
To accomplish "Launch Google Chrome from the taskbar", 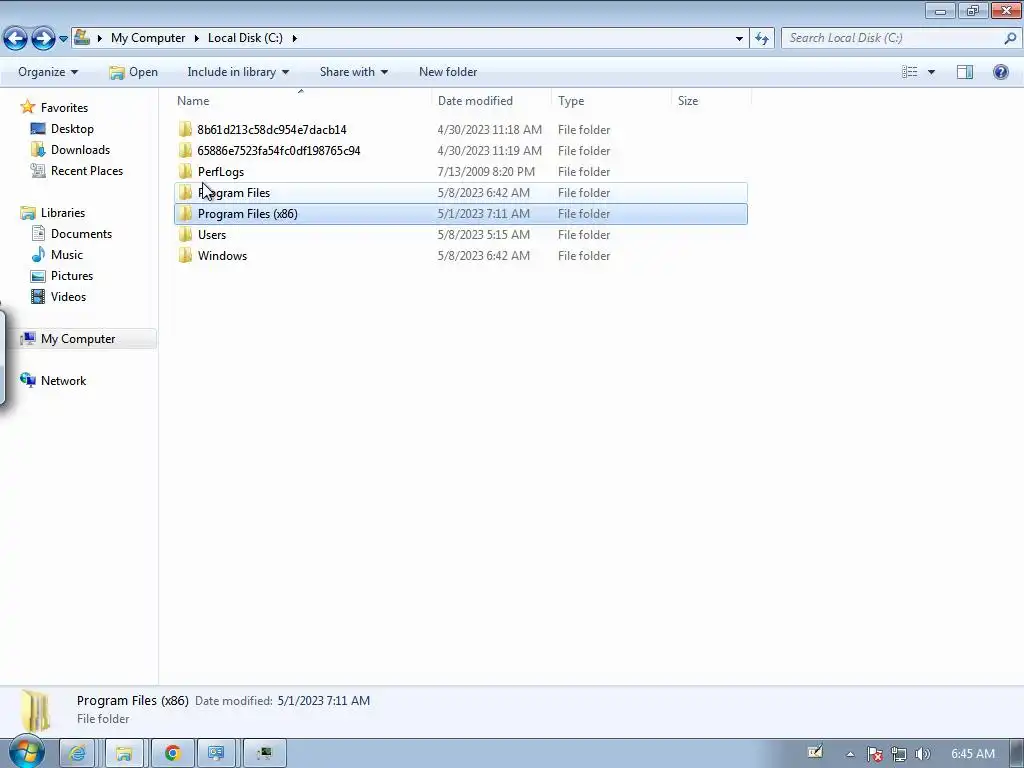I will point(172,754).
